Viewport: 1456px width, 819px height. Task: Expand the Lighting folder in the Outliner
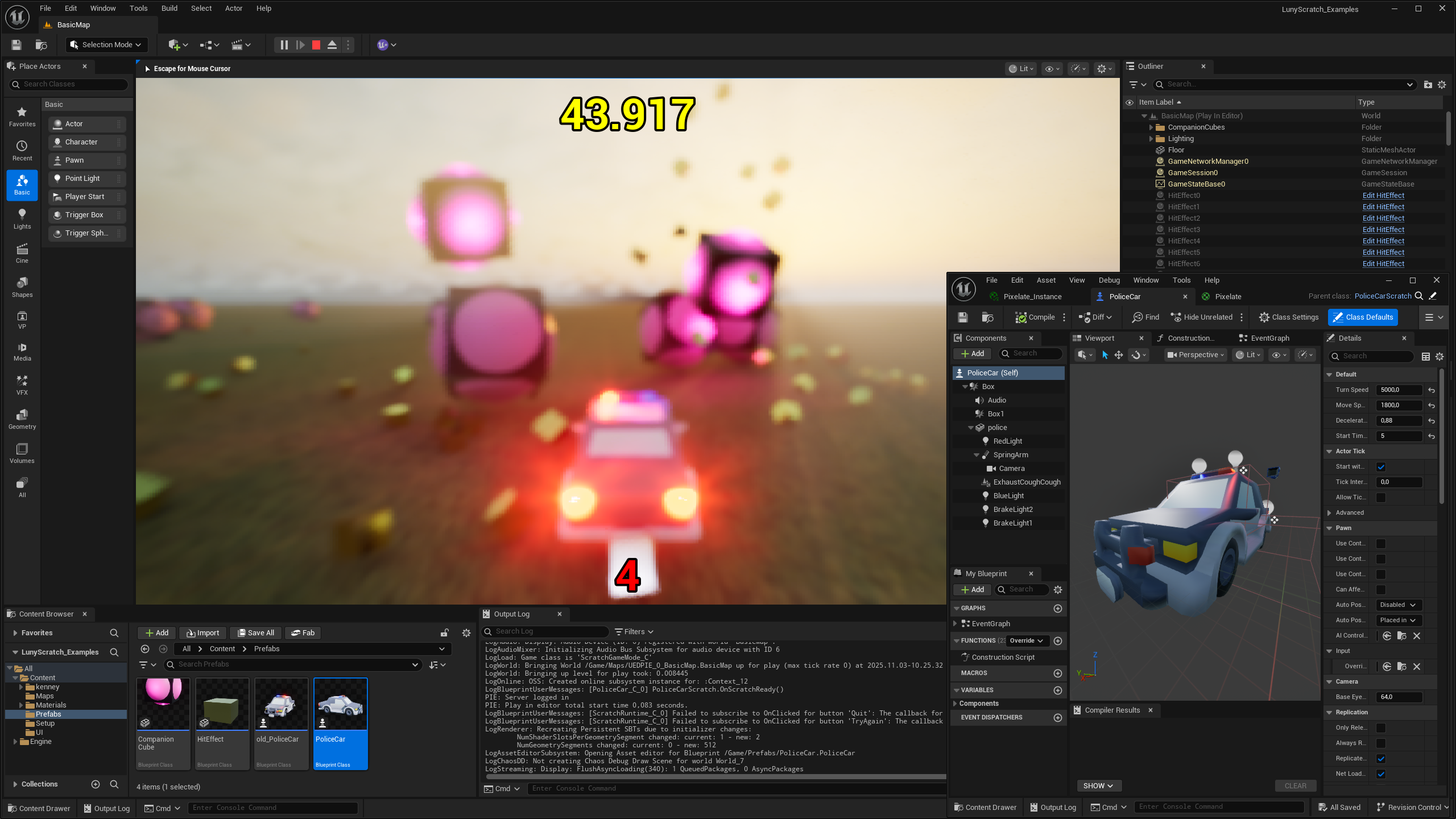point(1151,138)
